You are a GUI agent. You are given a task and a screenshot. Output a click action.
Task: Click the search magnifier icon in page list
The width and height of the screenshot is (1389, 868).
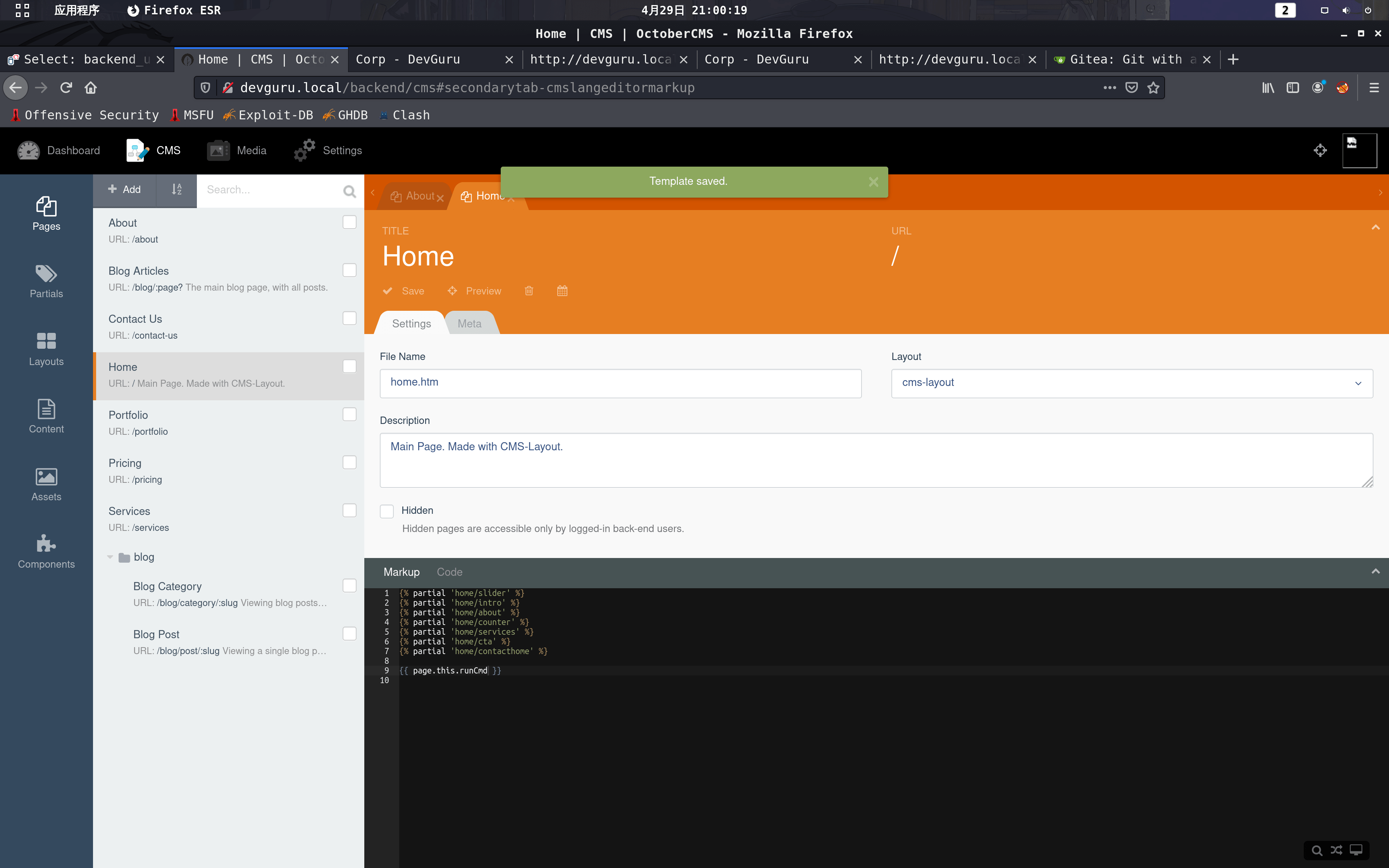pyautogui.click(x=349, y=191)
